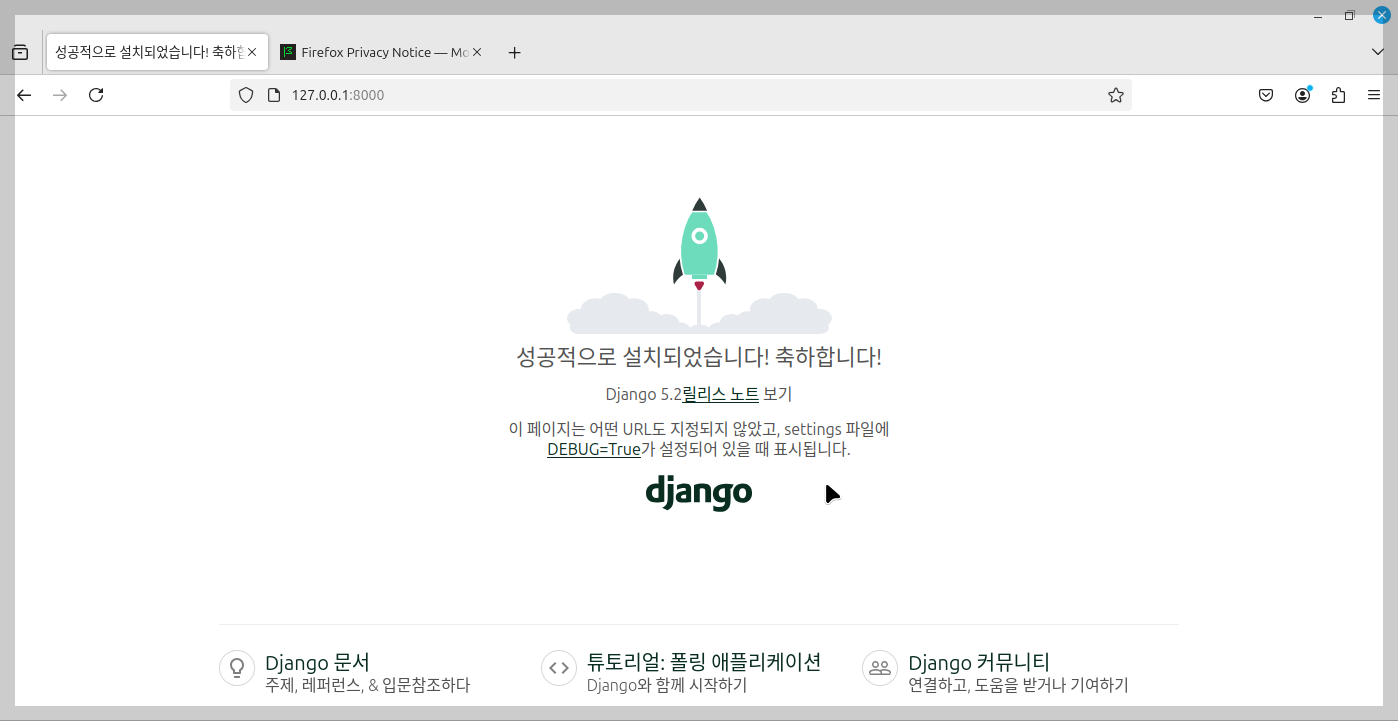The image size is (1398, 721).
Task: Click the text Django와 함께 시작하기
Action: coord(667,686)
